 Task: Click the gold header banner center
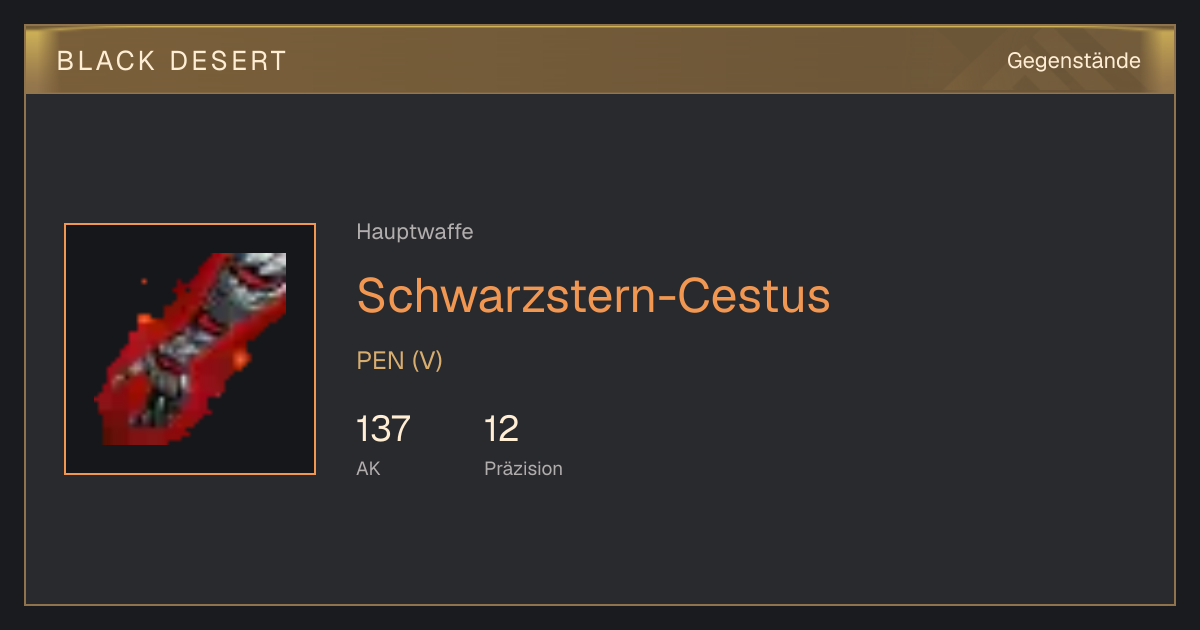coord(600,61)
